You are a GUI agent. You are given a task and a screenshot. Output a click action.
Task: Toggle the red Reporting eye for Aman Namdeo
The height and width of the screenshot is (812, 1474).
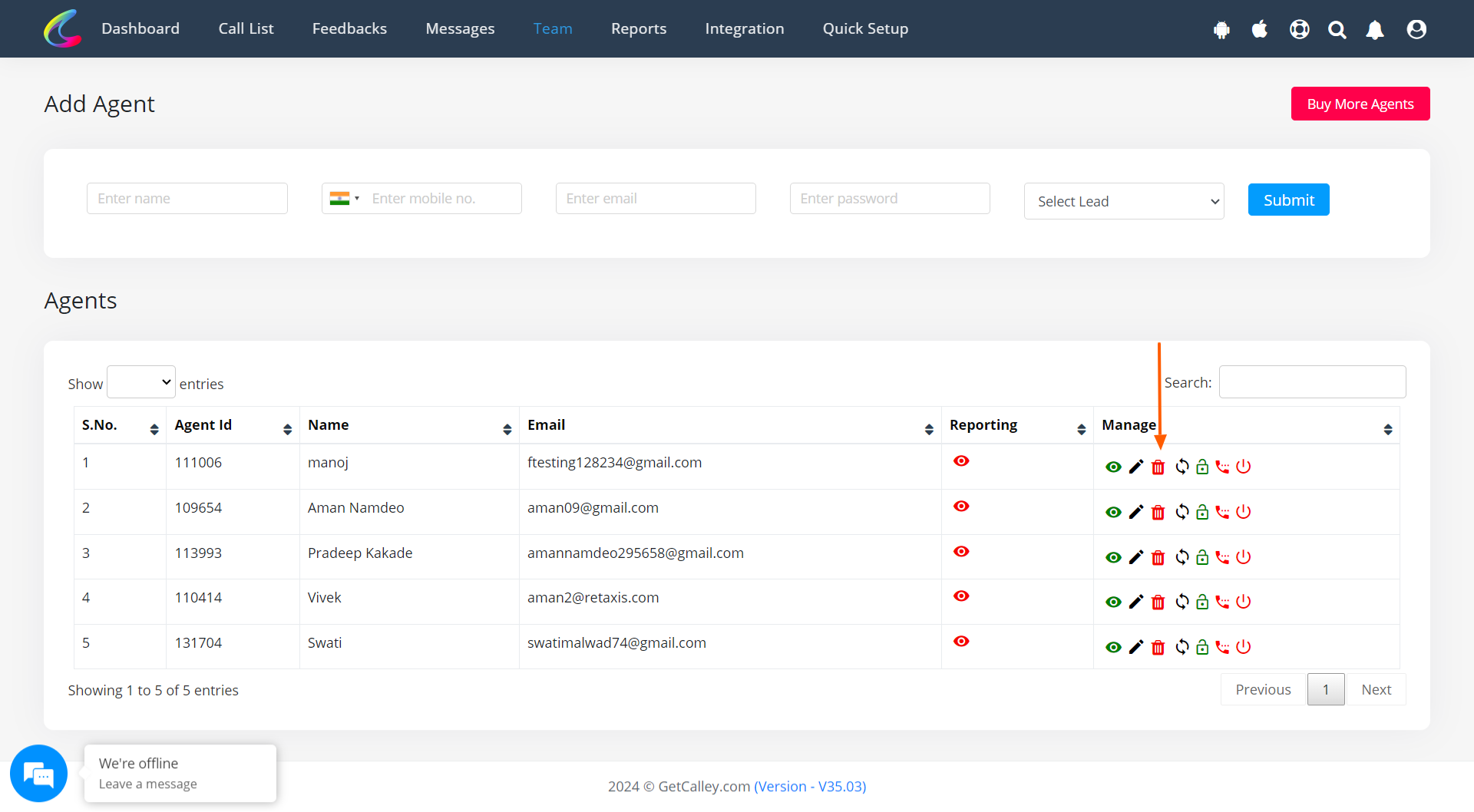[x=961, y=506]
